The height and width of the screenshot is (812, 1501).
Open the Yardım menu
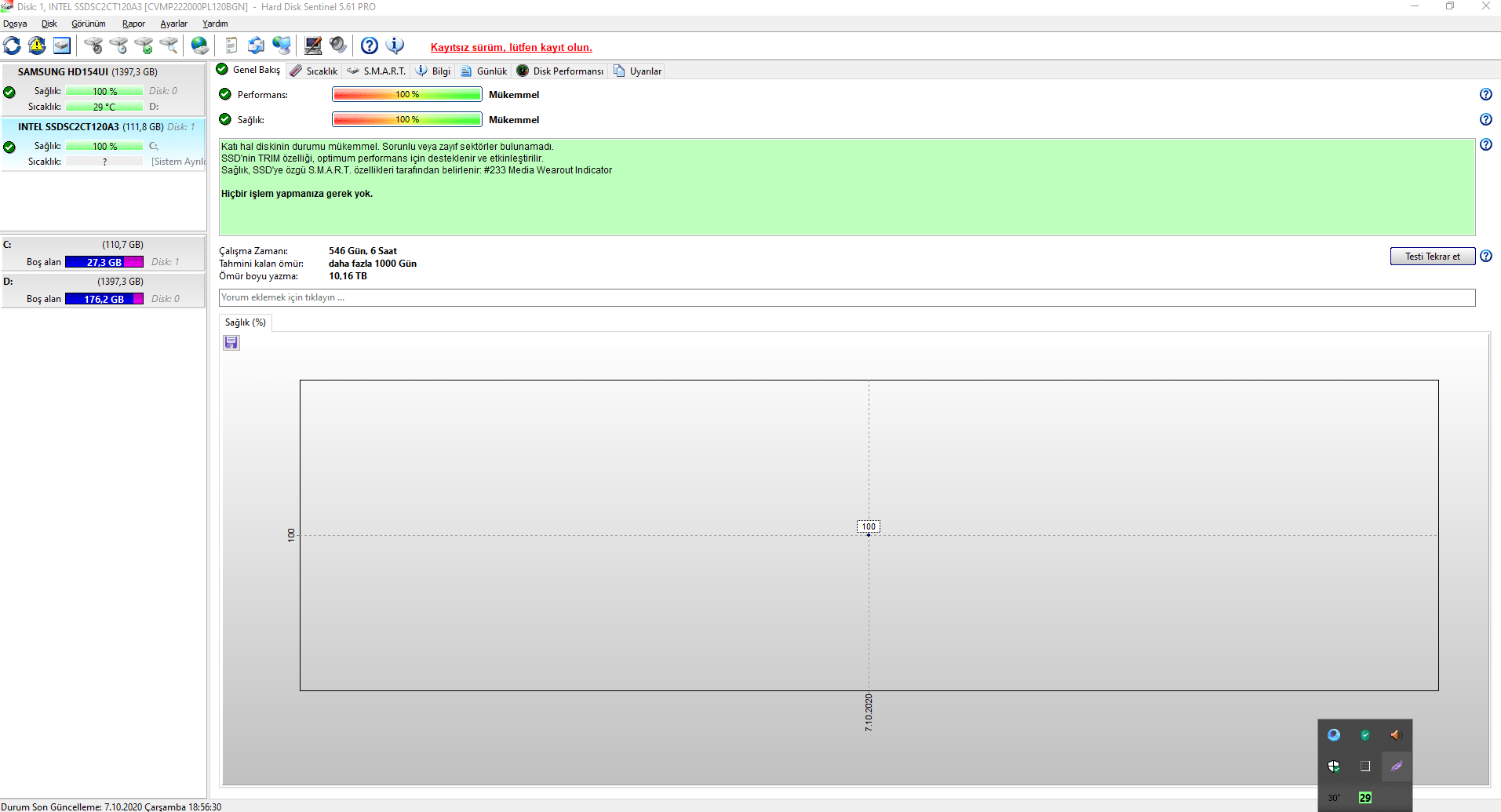click(215, 24)
